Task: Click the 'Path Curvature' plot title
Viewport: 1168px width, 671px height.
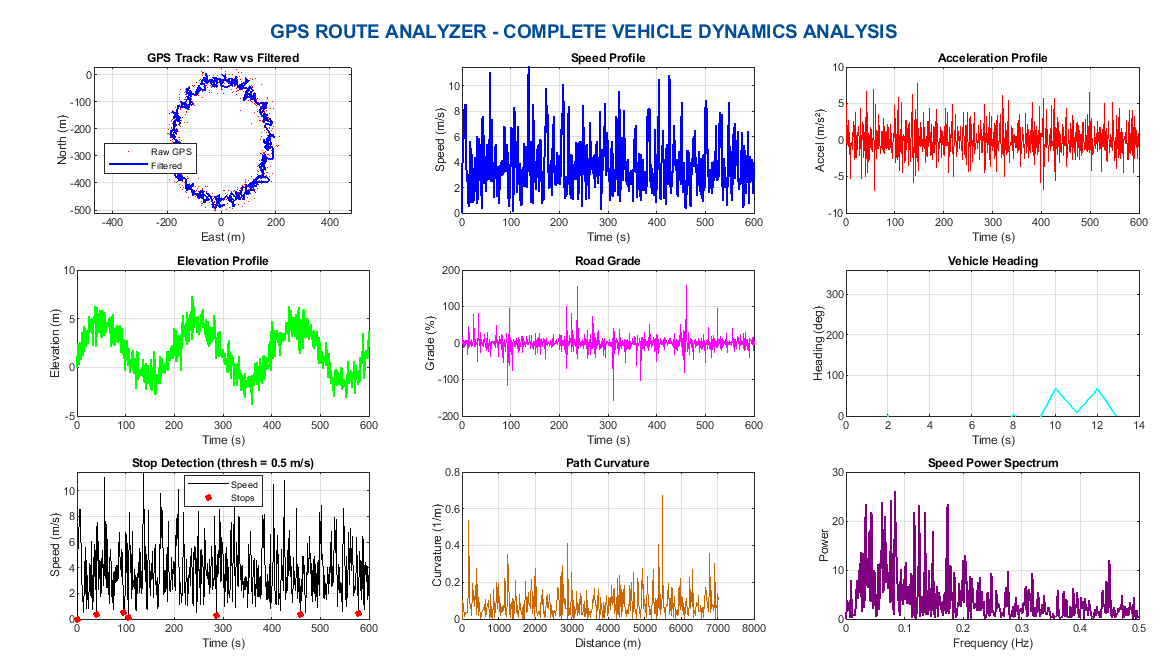Action: coord(607,463)
